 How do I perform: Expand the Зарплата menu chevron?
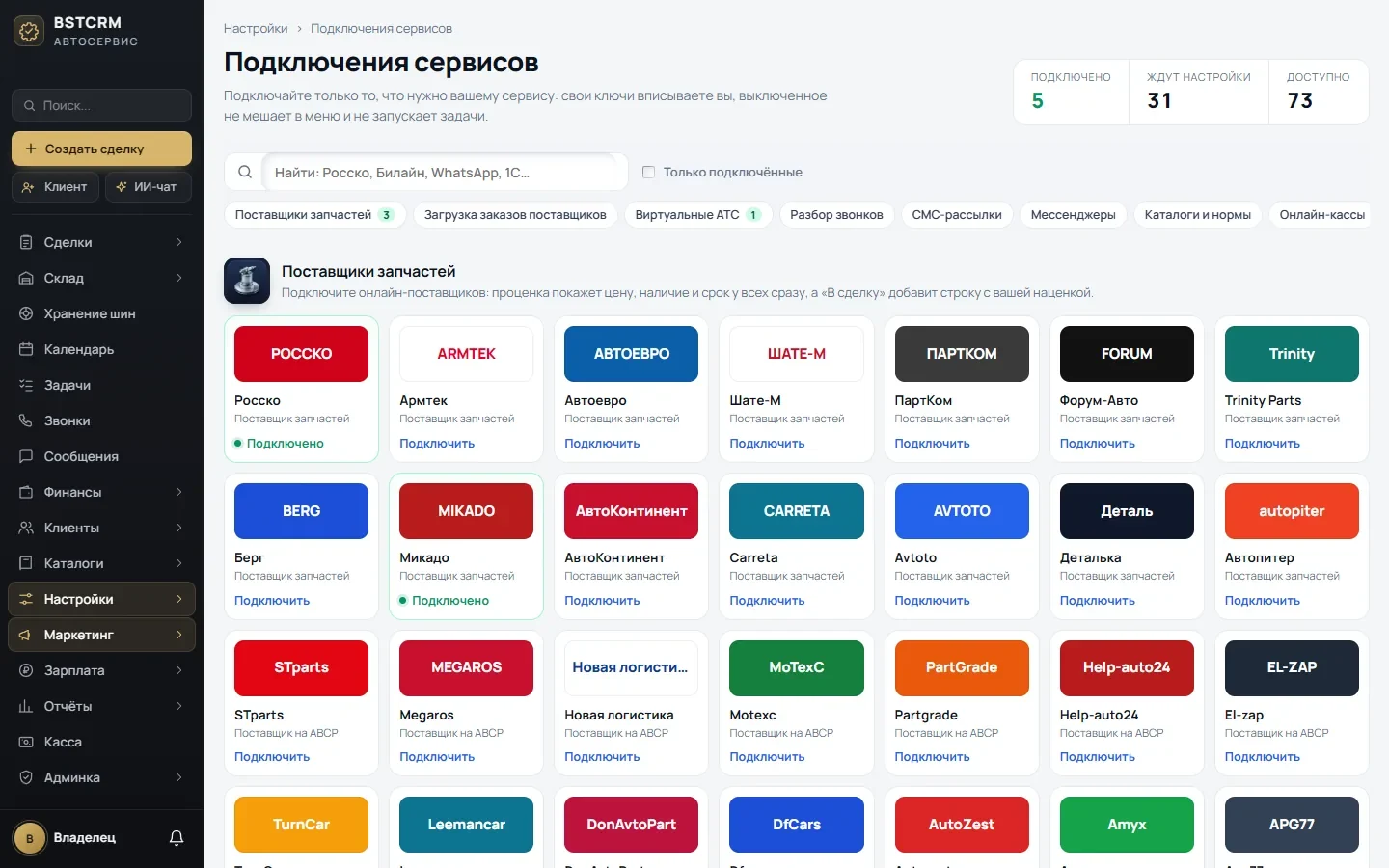179,670
